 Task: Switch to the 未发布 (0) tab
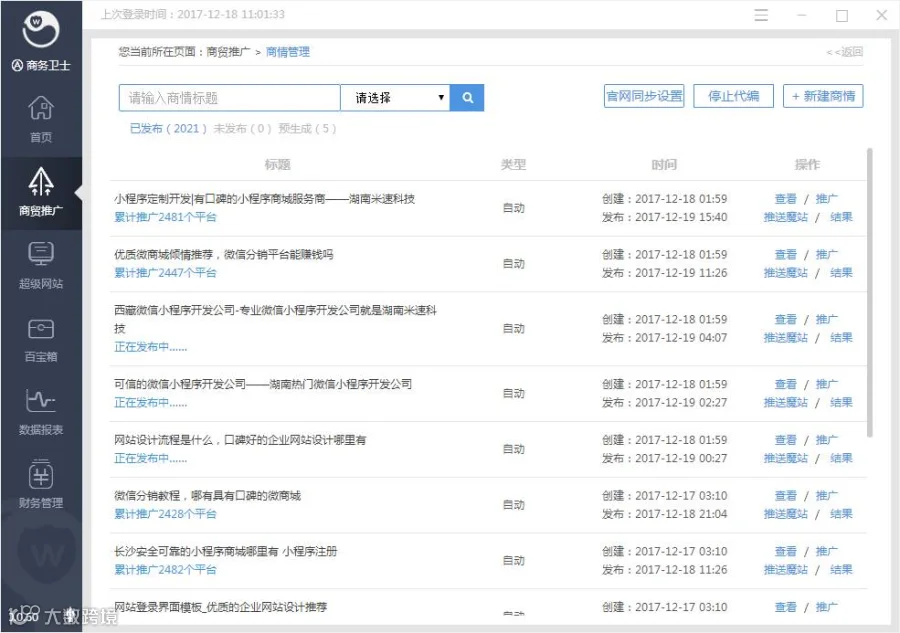pos(242,129)
